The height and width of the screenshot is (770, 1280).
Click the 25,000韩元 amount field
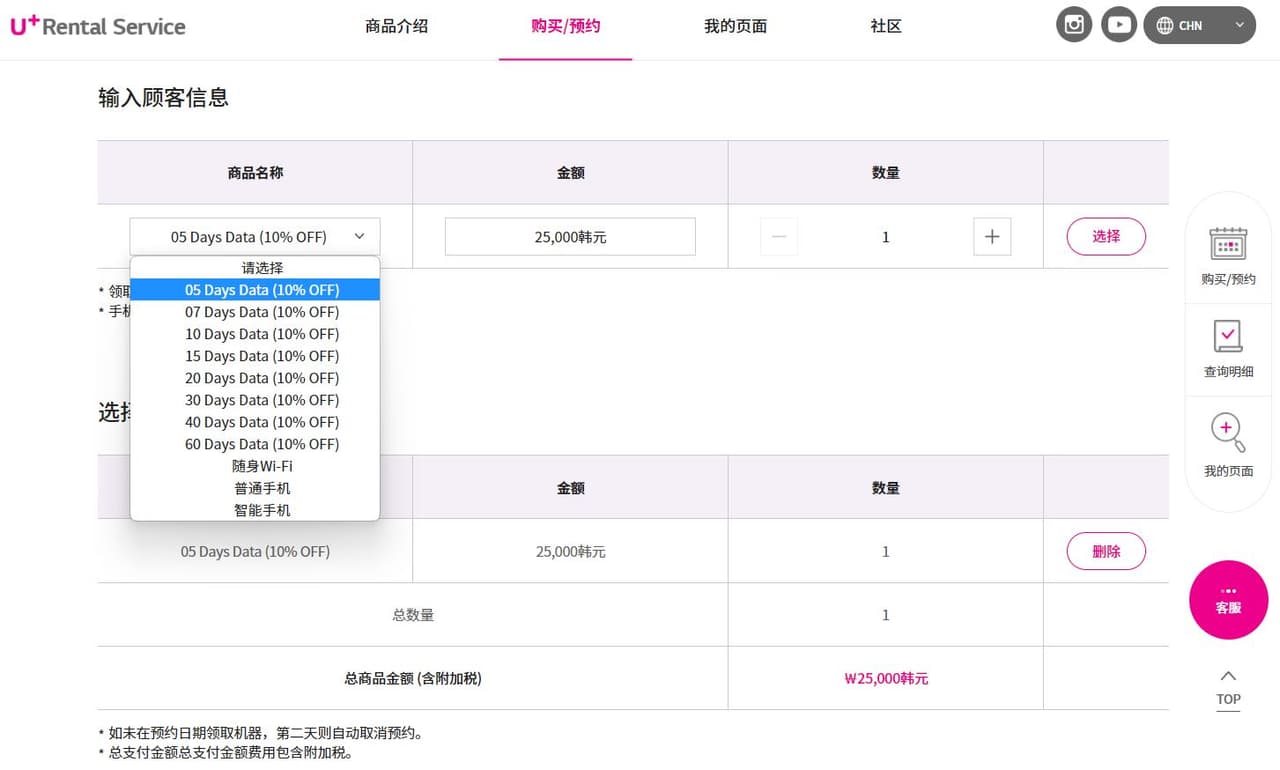(570, 237)
